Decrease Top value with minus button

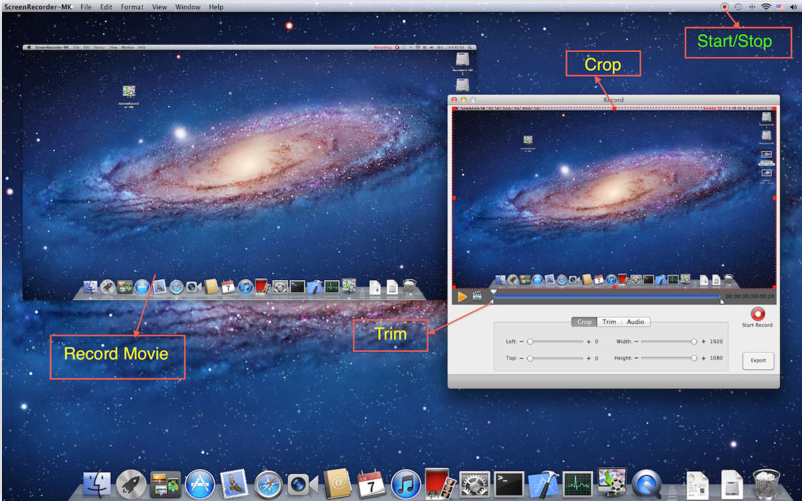tap(521, 358)
